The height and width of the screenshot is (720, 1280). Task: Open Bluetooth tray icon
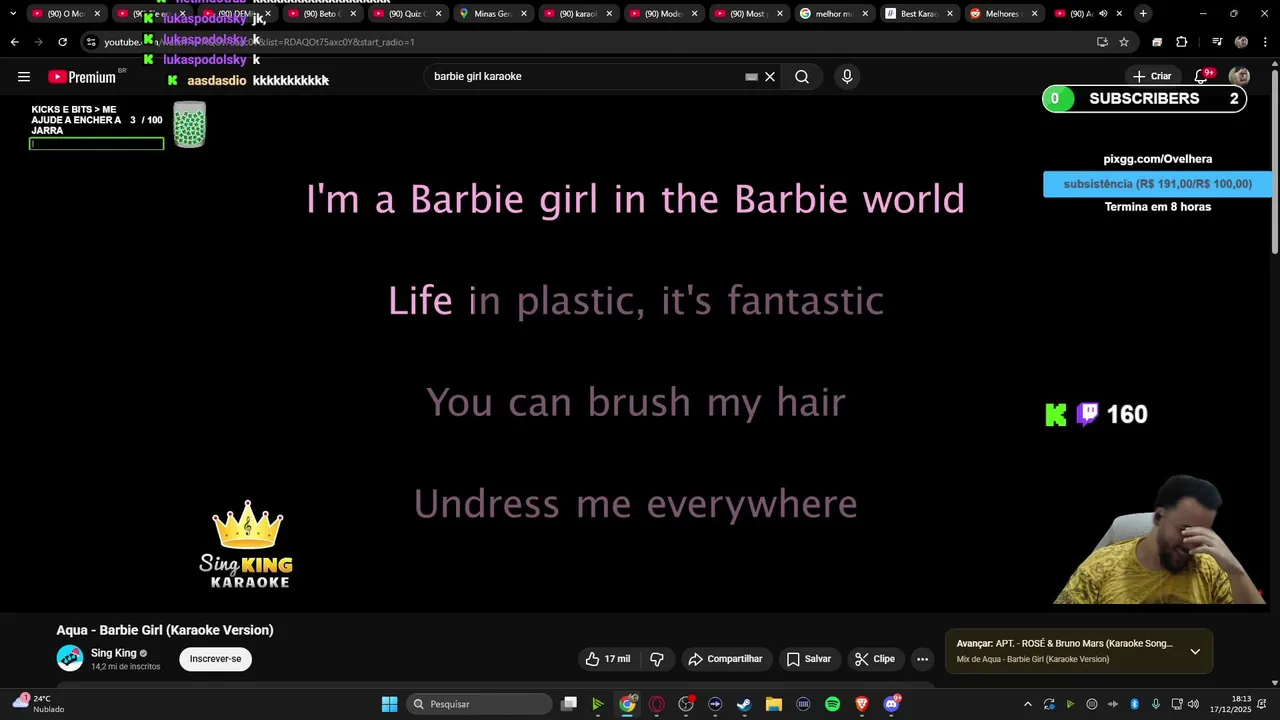1134,704
